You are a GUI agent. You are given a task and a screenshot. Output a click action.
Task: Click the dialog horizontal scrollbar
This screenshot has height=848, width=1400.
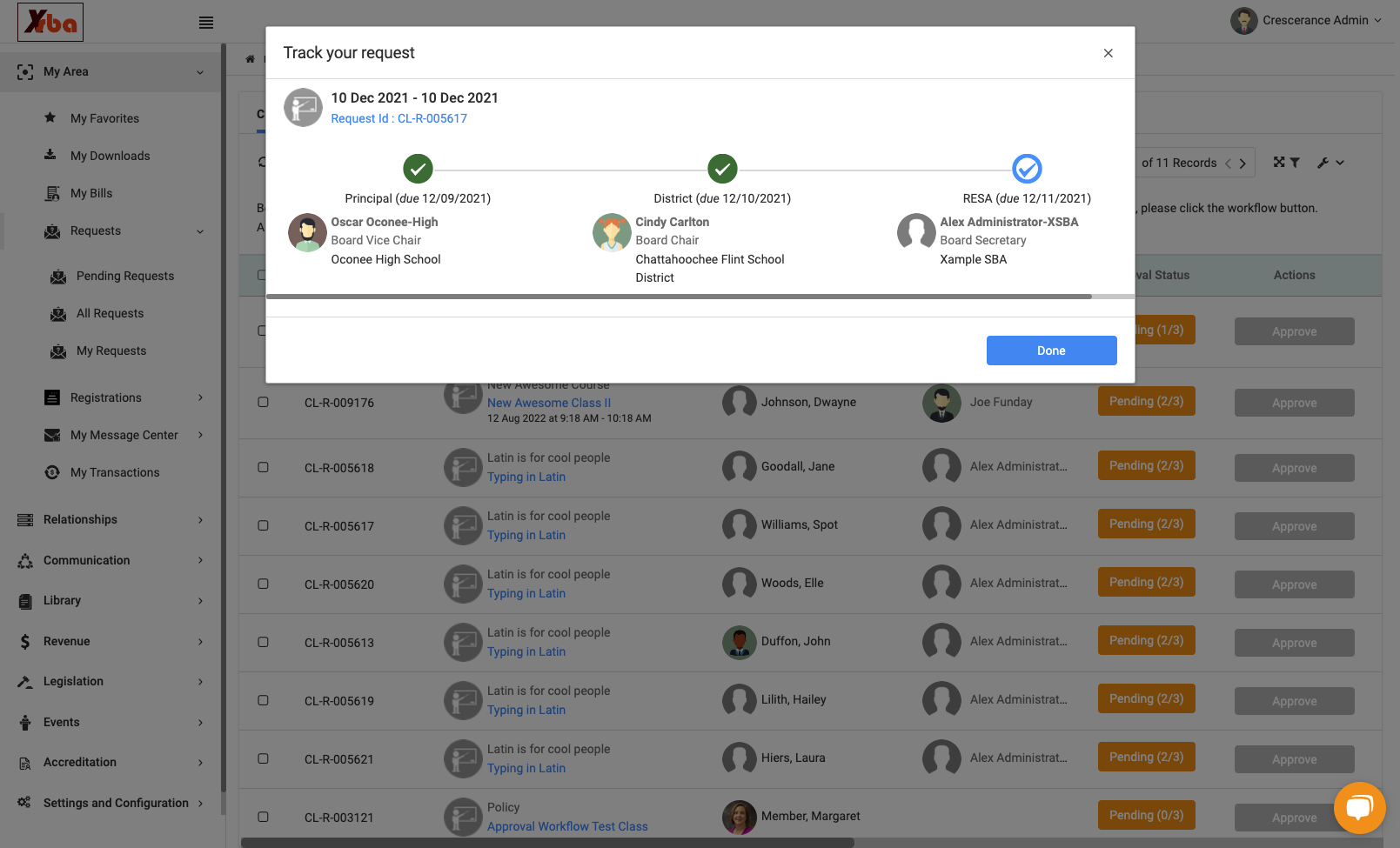pyautogui.click(x=679, y=297)
